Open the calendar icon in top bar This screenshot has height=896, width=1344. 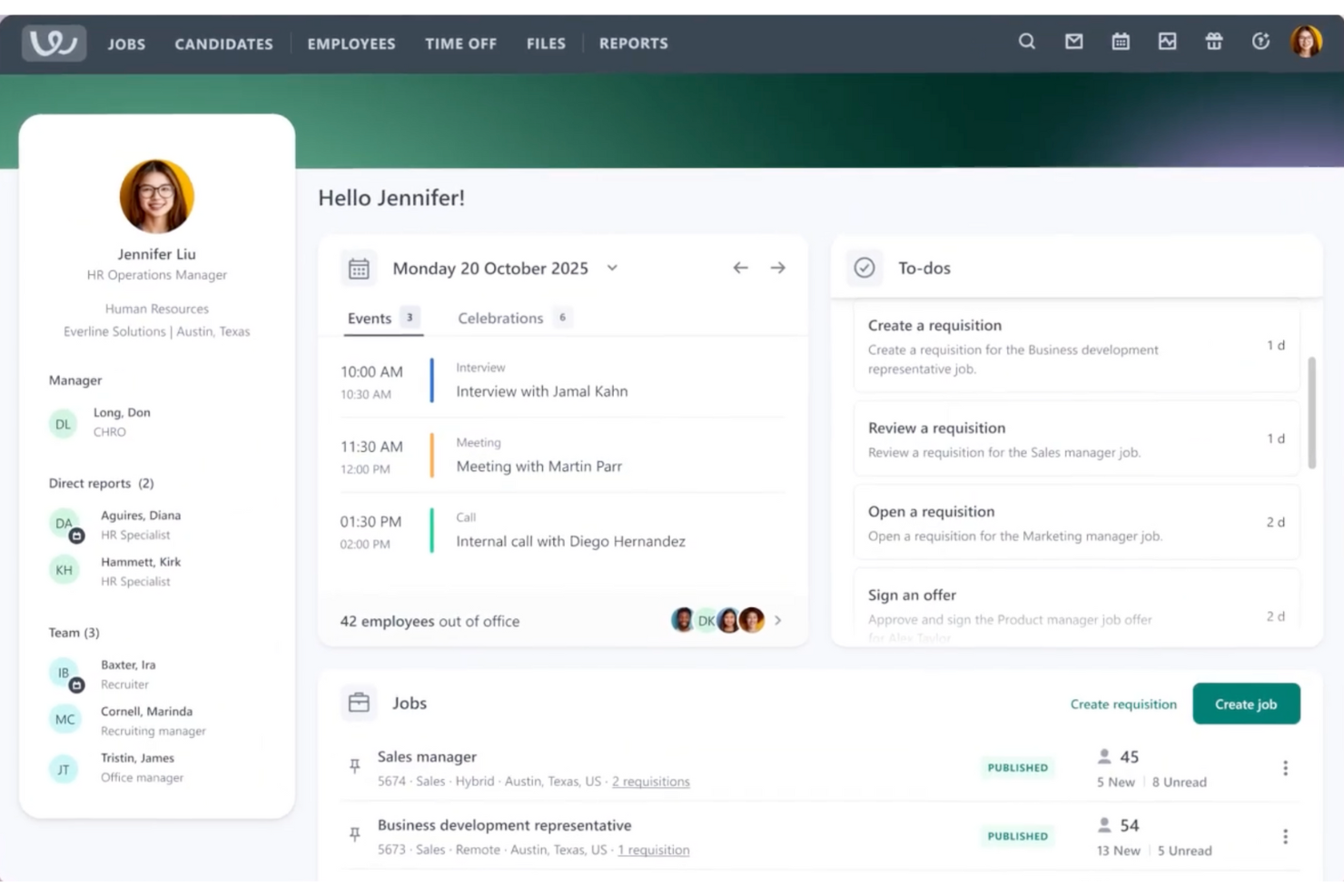pos(1121,41)
